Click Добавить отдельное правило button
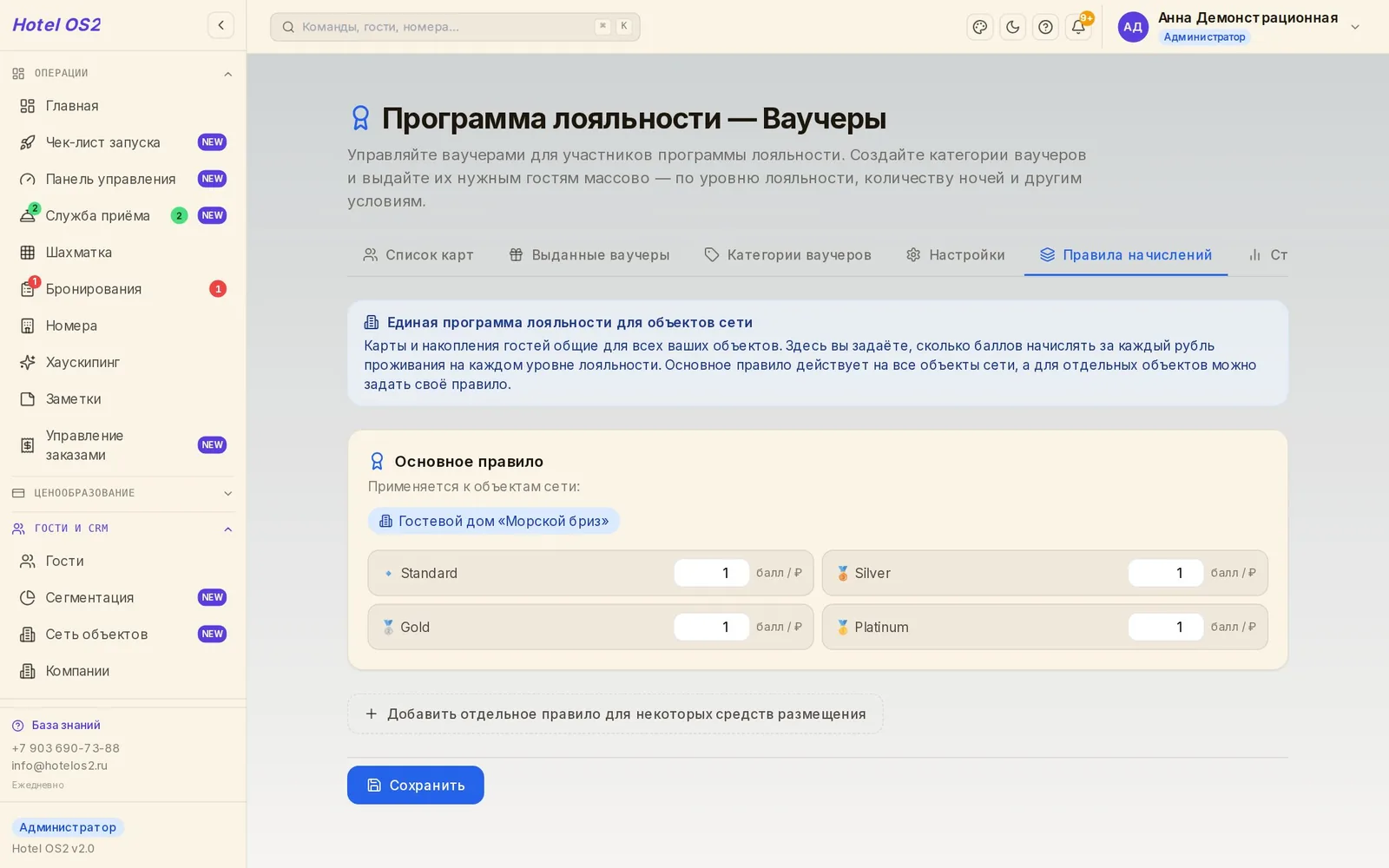 click(616, 713)
